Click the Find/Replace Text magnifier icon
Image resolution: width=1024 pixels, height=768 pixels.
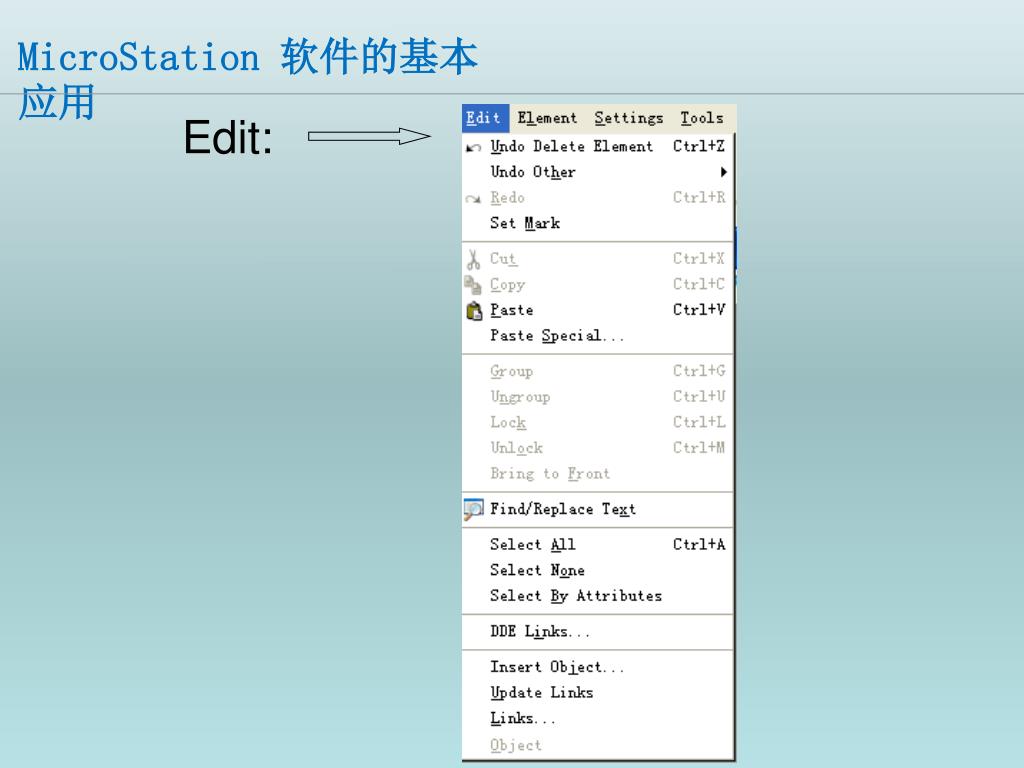pyautogui.click(x=473, y=509)
